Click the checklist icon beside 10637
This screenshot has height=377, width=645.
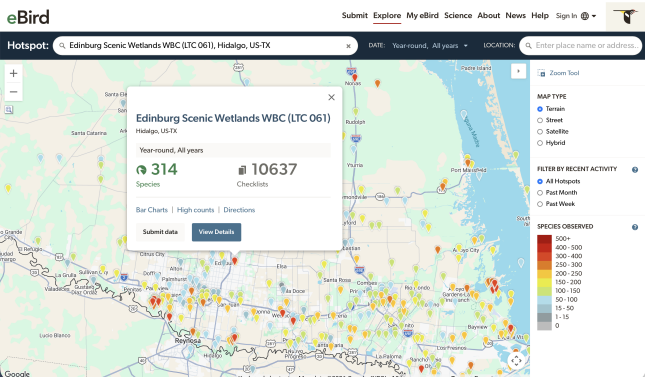242,170
